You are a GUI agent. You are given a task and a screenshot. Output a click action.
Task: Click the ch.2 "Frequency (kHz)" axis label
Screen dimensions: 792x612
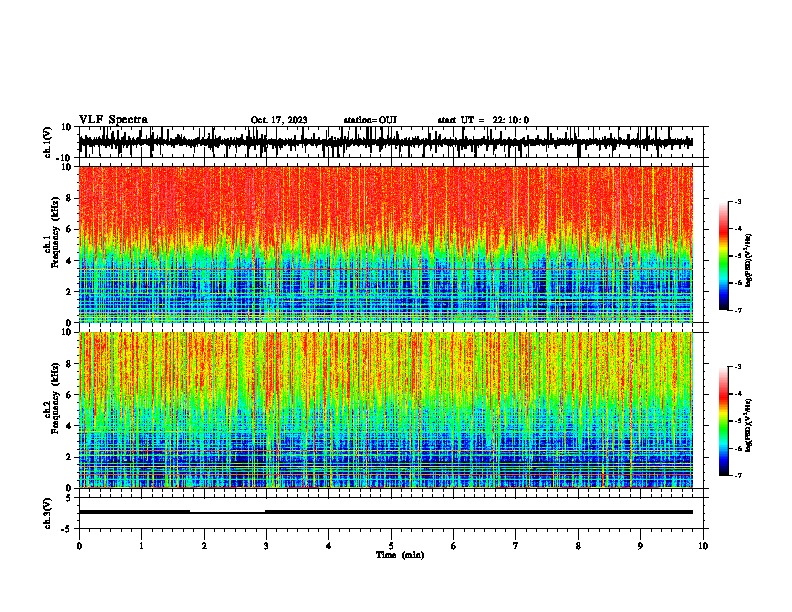tap(55, 398)
